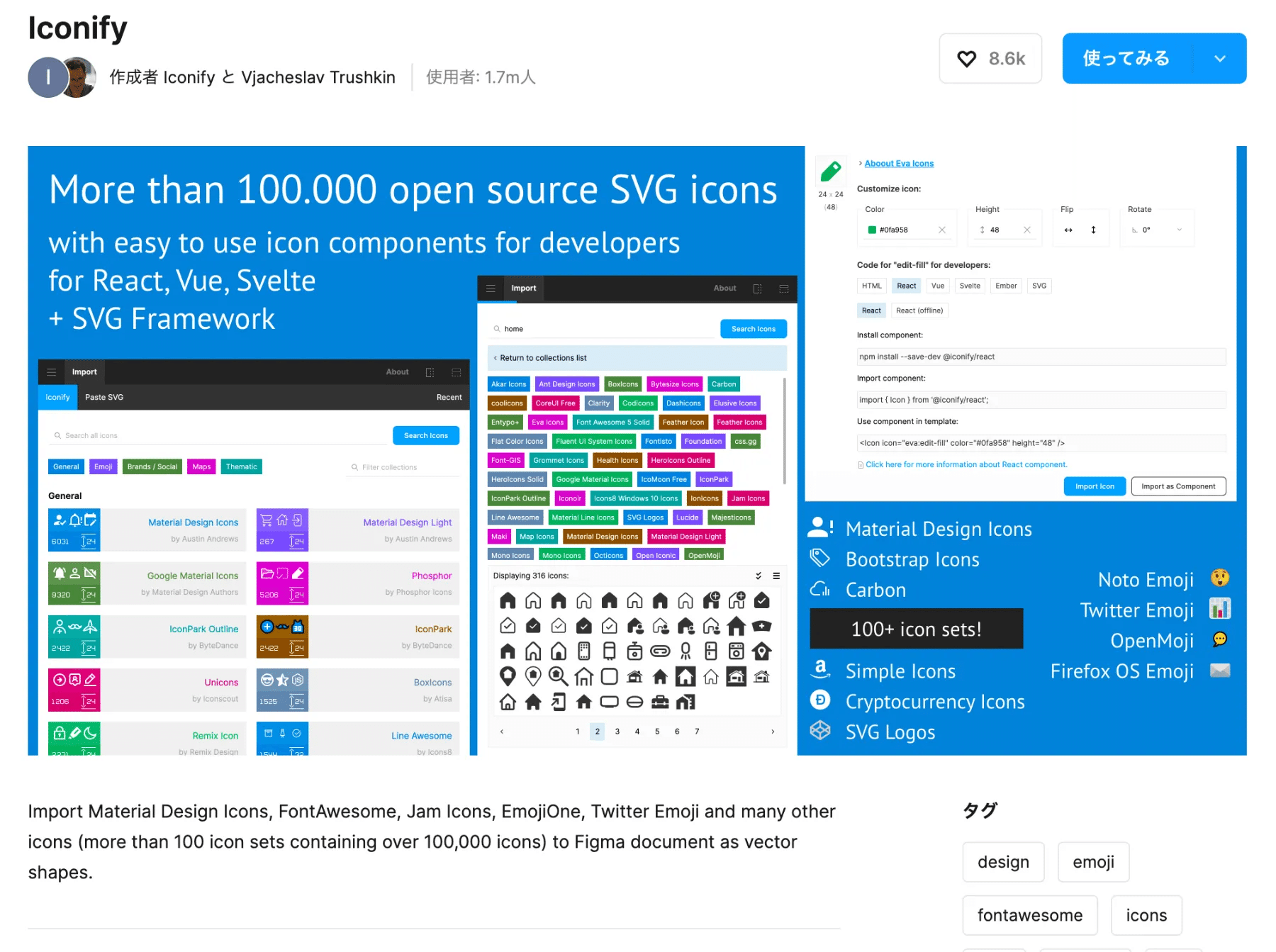Click the Import Icon button
This screenshot has width=1276, height=952.
click(x=1095, y=486)
